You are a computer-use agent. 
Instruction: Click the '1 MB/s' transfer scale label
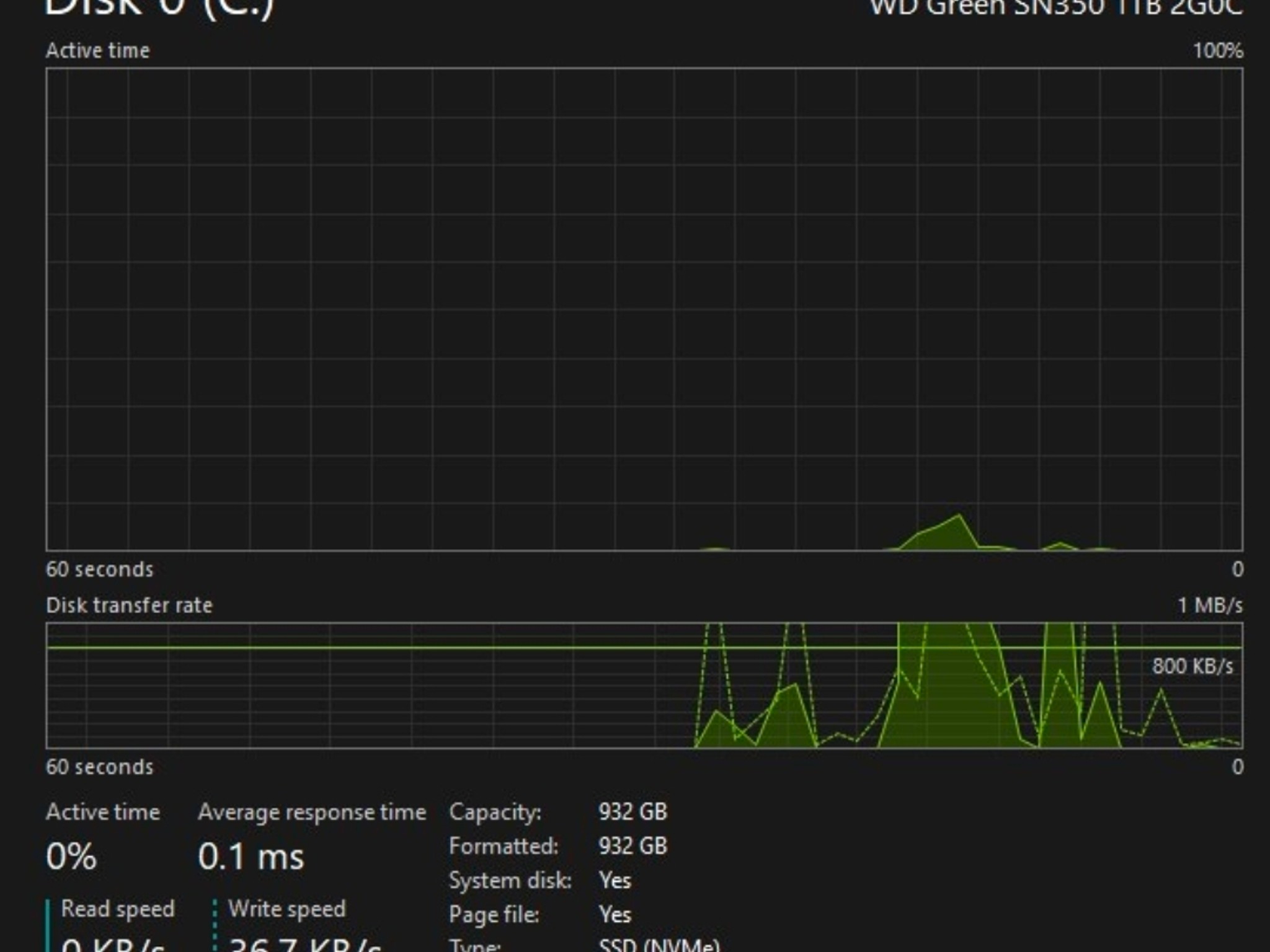click(1210, 605)
